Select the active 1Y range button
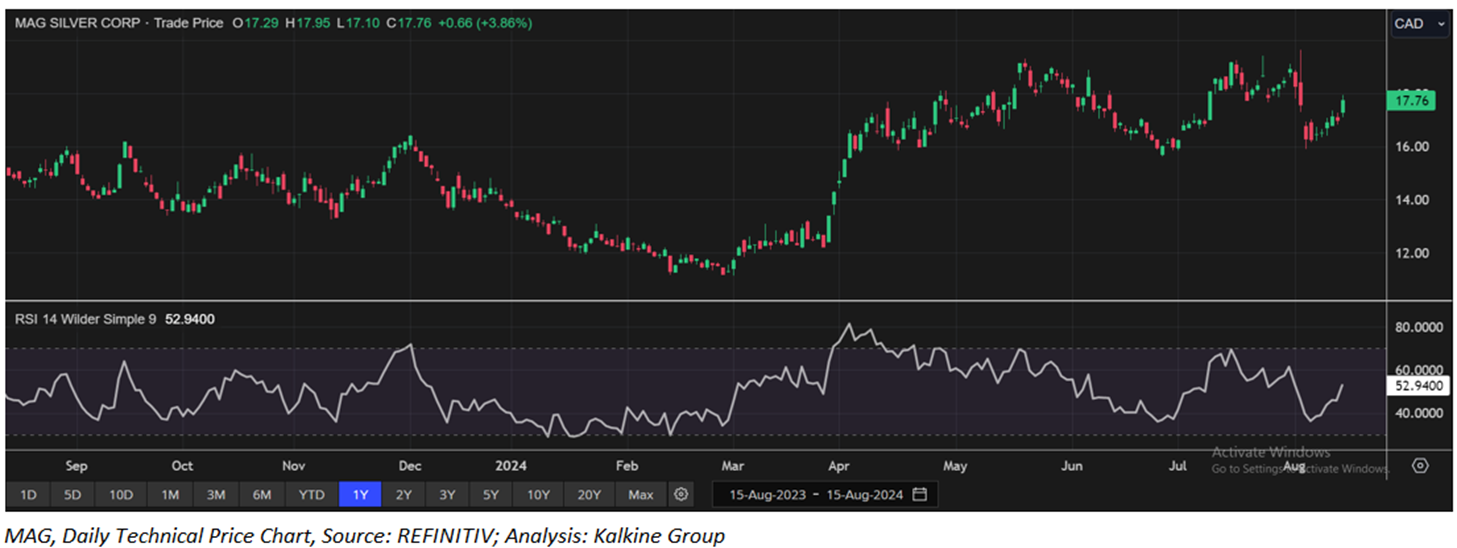 [359, 494]
